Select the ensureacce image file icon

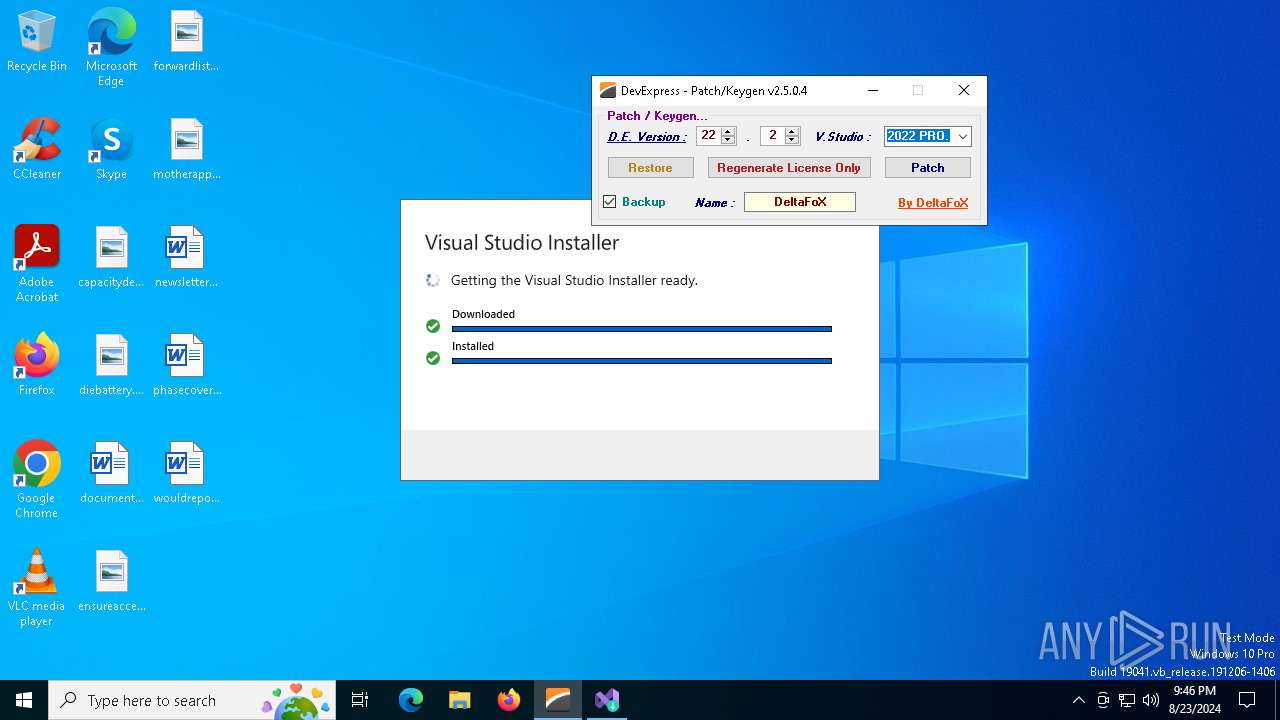coord(111,582)
